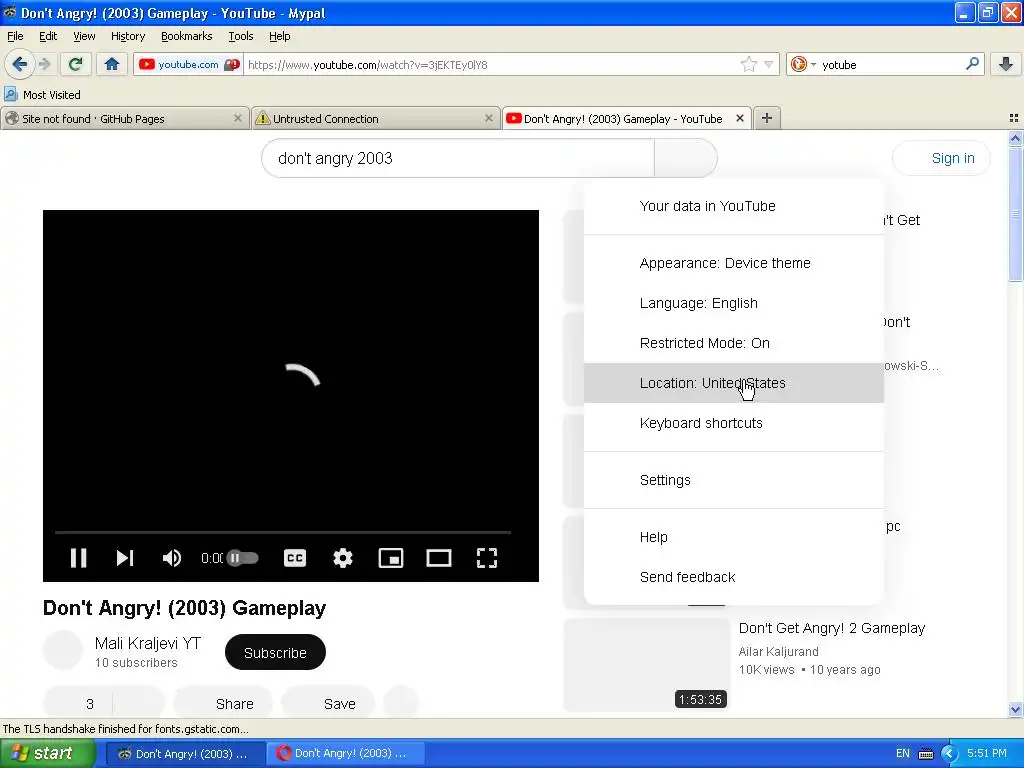Enable miniplayer mode

(391, 558)
